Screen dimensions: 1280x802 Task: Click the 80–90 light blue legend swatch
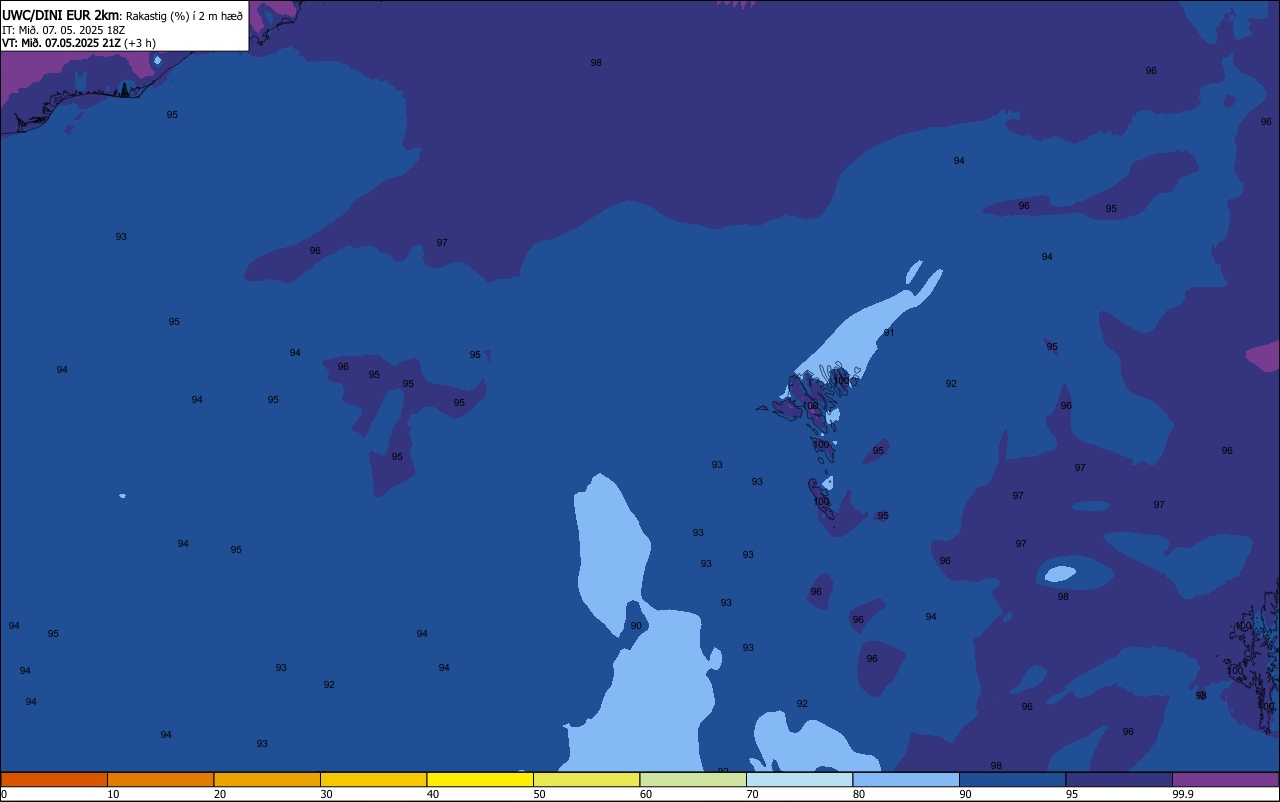click(x=906, y=779)
